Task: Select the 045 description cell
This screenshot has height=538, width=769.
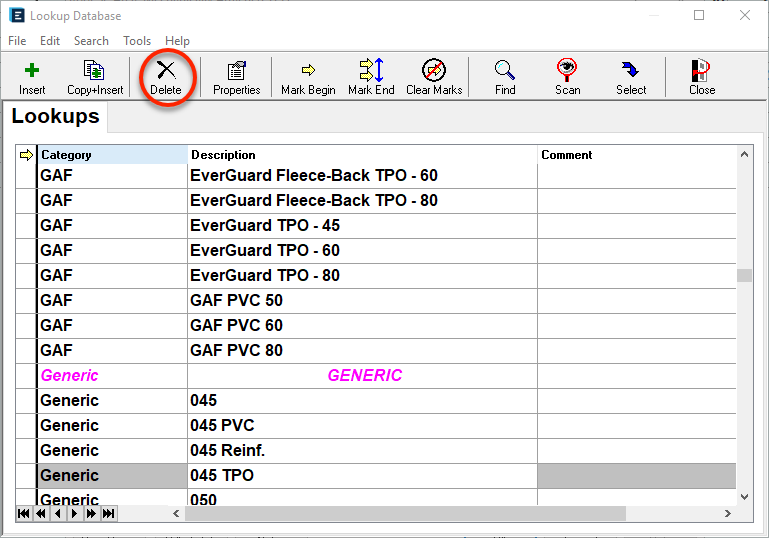Action: (362, 401)
